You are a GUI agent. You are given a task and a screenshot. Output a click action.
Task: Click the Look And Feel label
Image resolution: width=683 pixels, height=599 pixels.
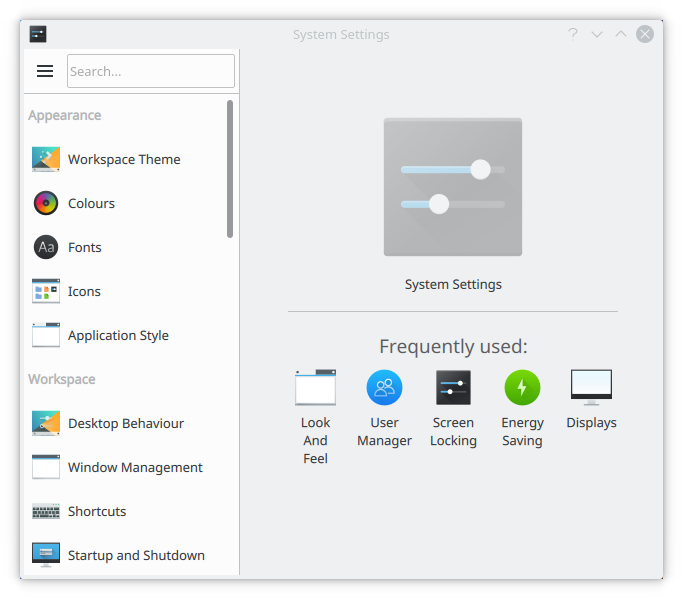pos(315,440)
